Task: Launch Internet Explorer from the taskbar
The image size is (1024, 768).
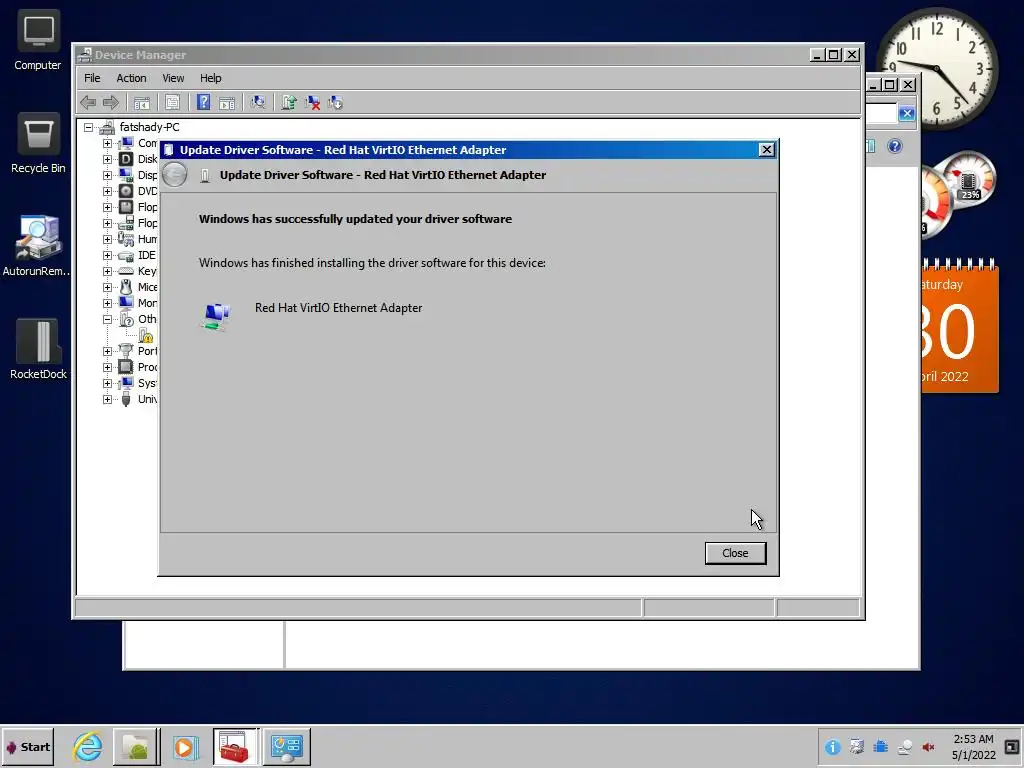Action: (x=88, y=746)
